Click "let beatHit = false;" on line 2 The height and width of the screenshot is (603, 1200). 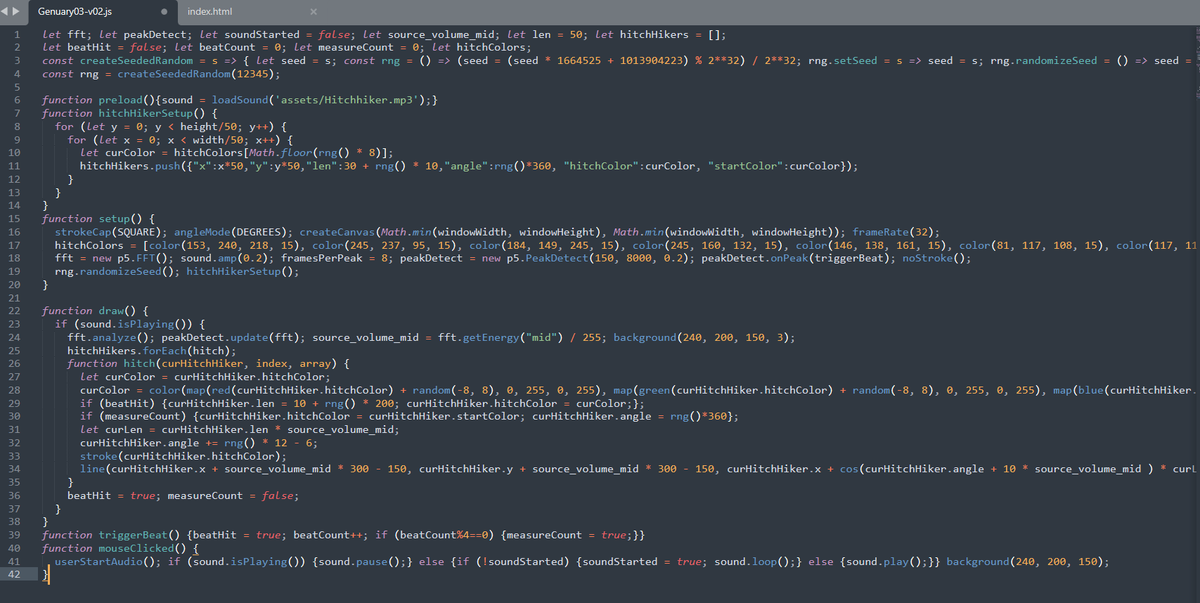[105, 47]
